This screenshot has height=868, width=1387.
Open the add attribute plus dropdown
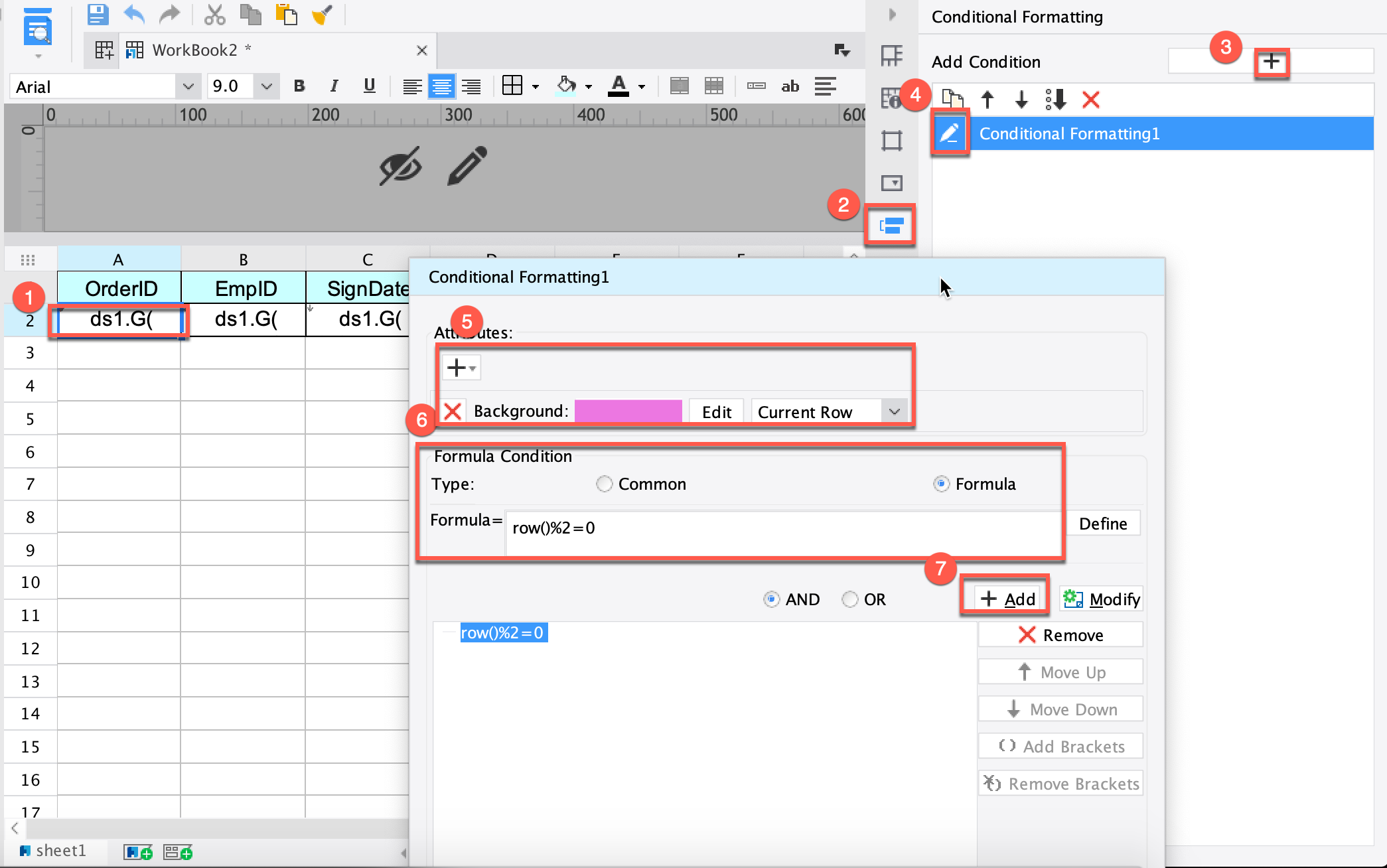pyautogui.click(x=461, y=367)
